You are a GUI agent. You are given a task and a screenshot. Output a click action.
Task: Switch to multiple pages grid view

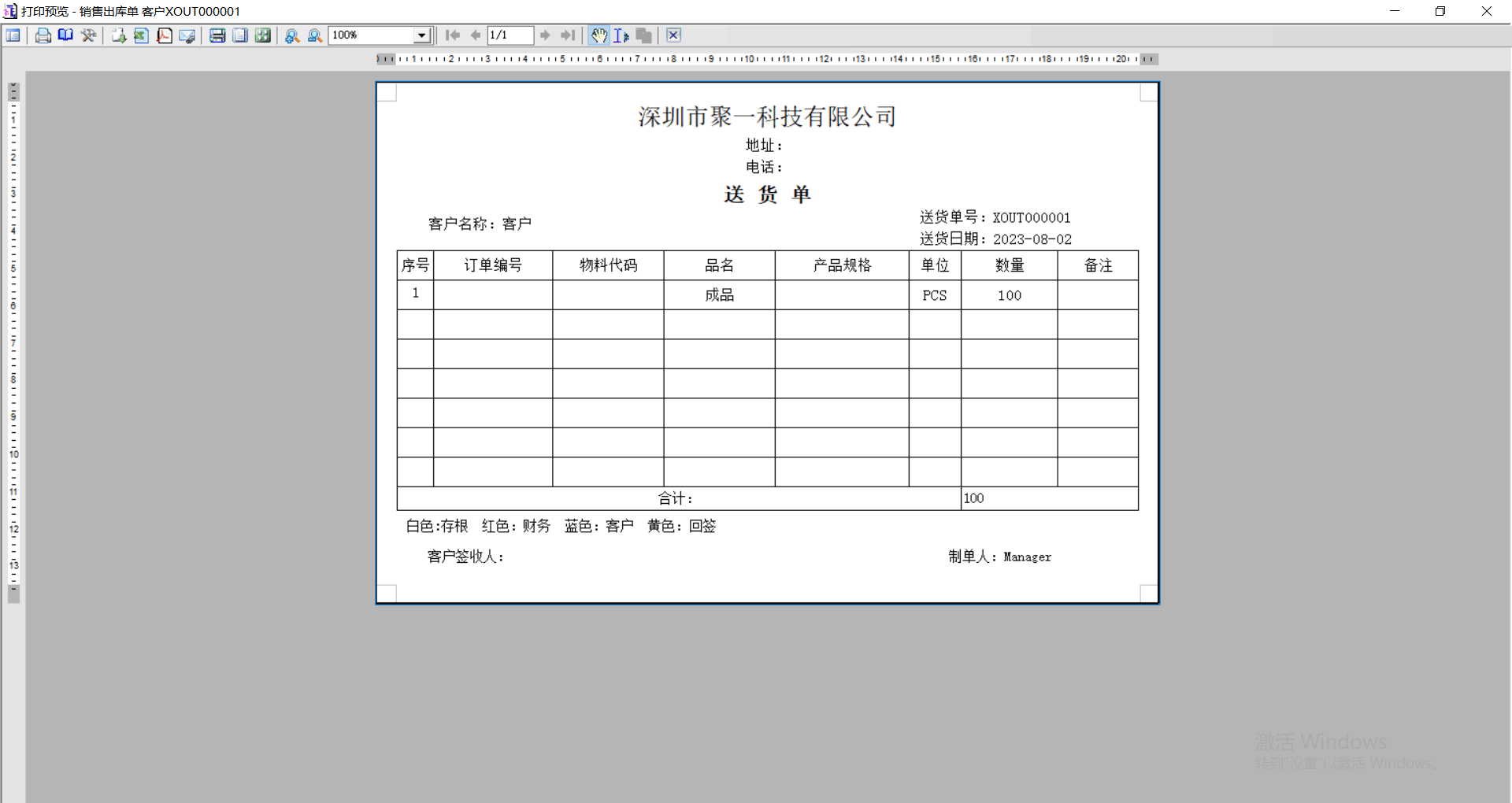[263, 35]
